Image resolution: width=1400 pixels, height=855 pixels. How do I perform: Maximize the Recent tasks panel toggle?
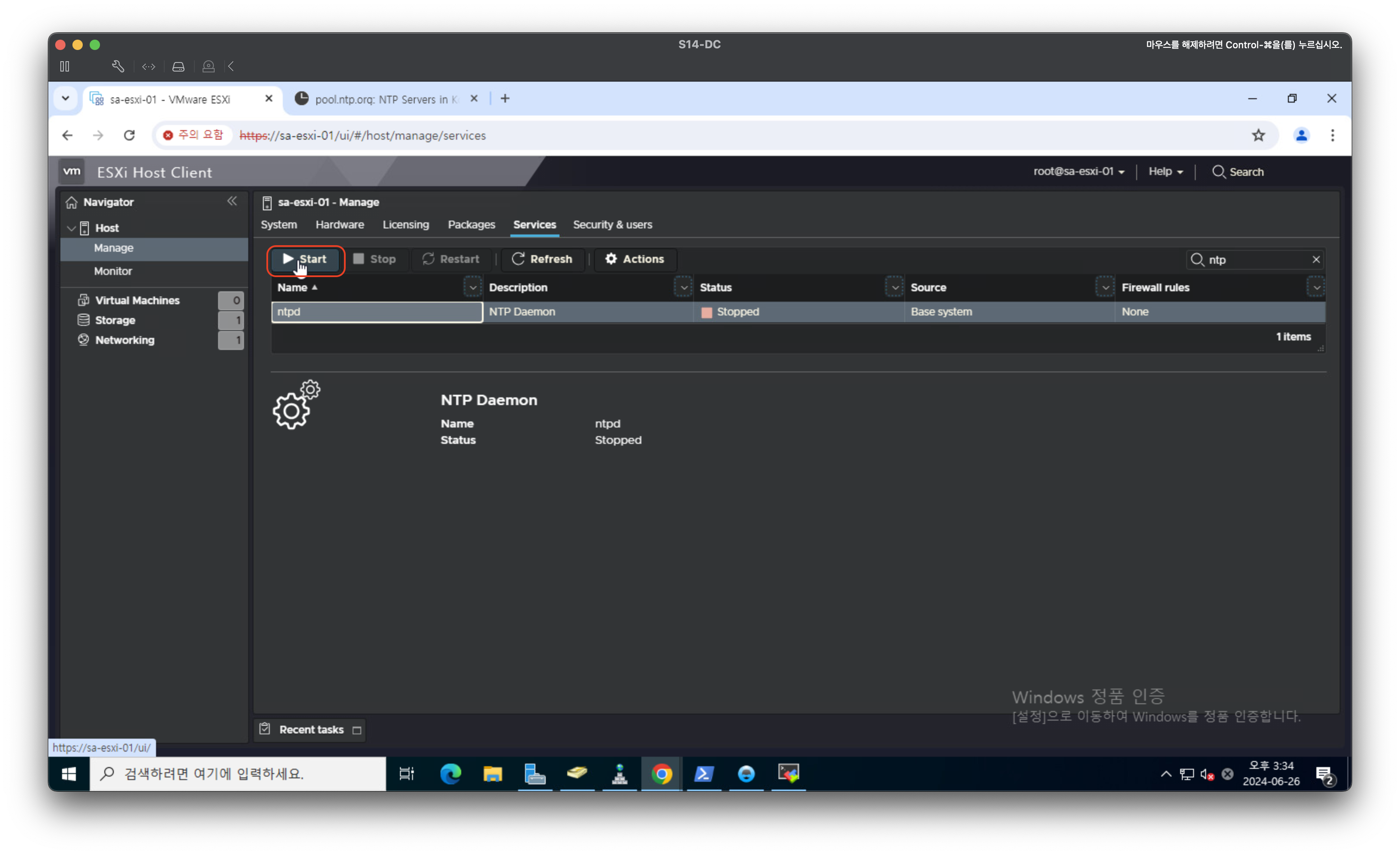357,730
